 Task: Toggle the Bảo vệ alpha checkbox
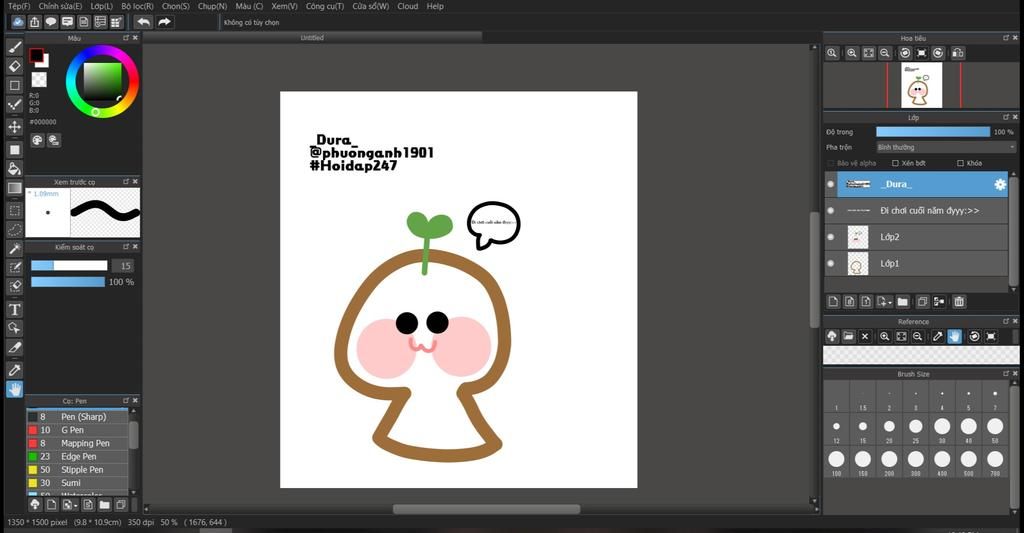tap(831, 163)
